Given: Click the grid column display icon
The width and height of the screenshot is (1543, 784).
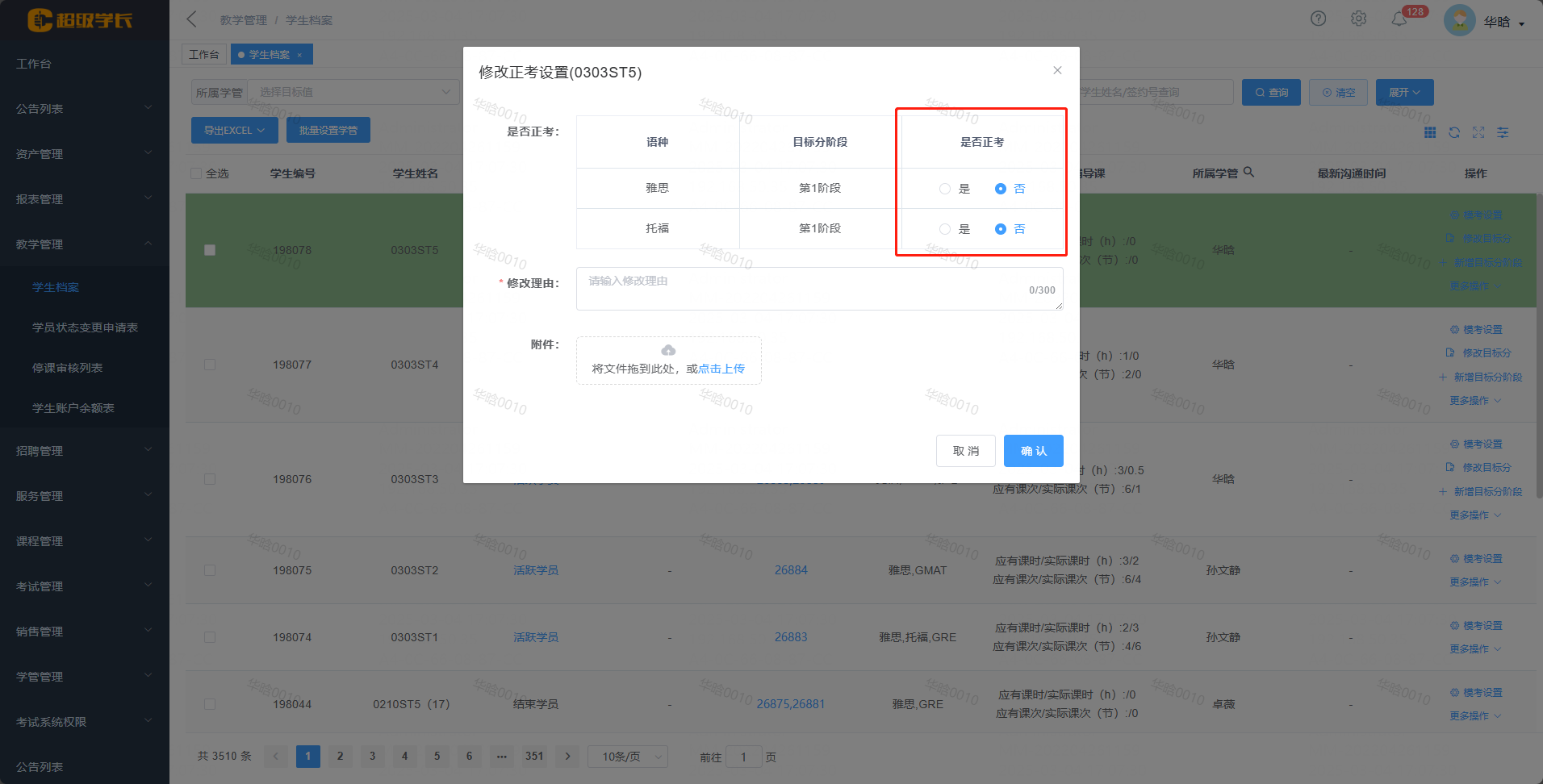Looking at the screenshot, I should click(1430, 132).
